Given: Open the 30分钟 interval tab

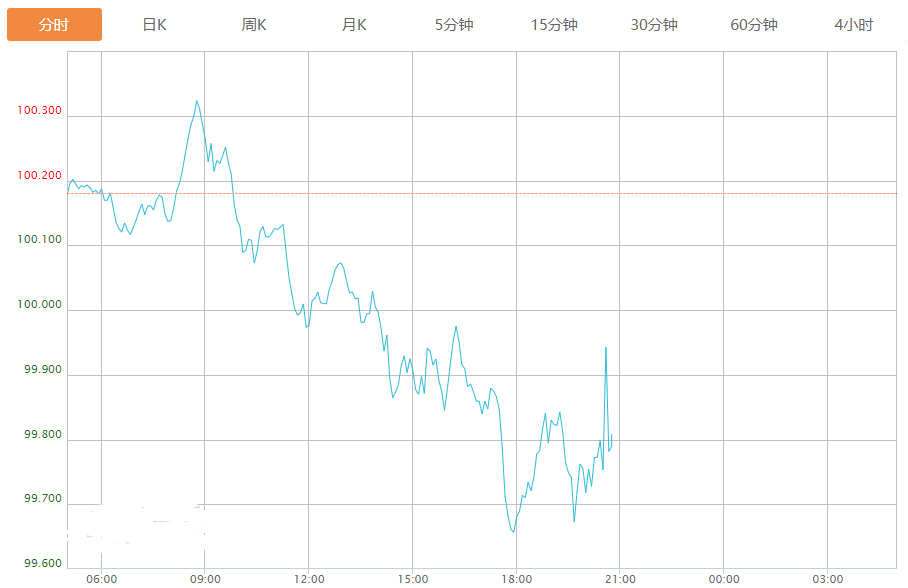Looking at the screenshot, I should point(654,25).
